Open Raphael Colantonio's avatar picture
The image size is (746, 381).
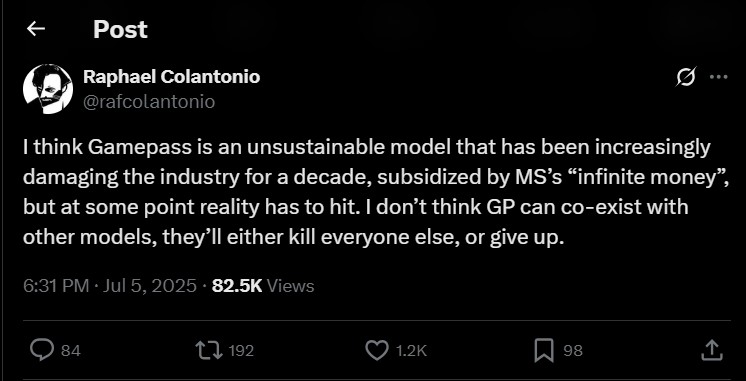tap(48, 89)
